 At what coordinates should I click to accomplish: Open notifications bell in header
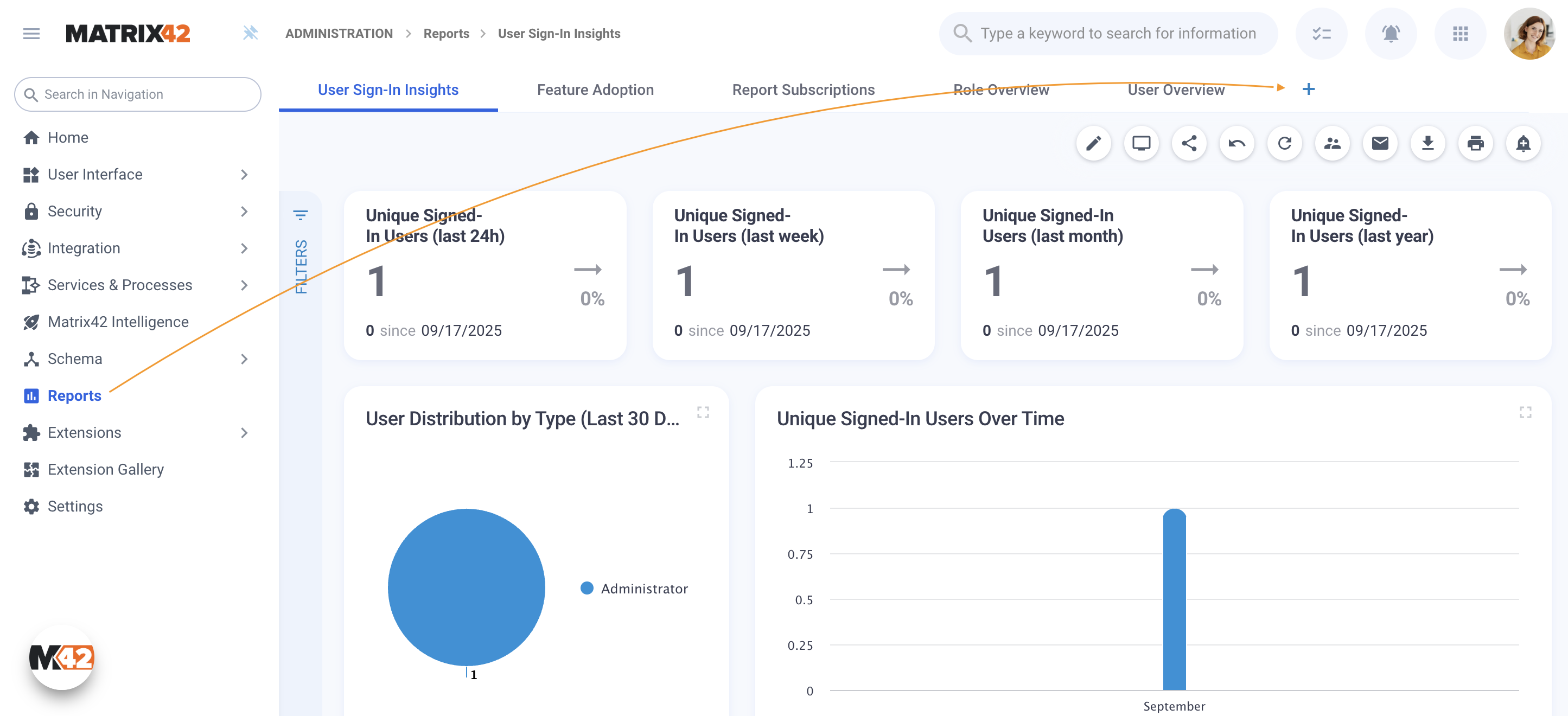pyautogui.click(x=1390, y=34)
